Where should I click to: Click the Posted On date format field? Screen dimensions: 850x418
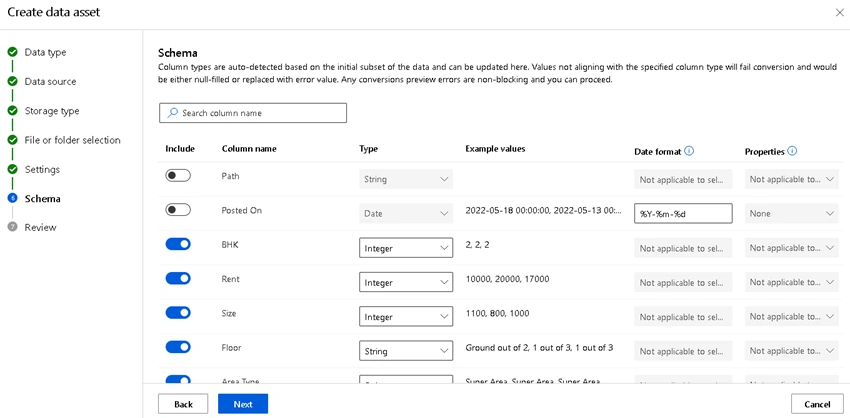(x=683, y=214)
